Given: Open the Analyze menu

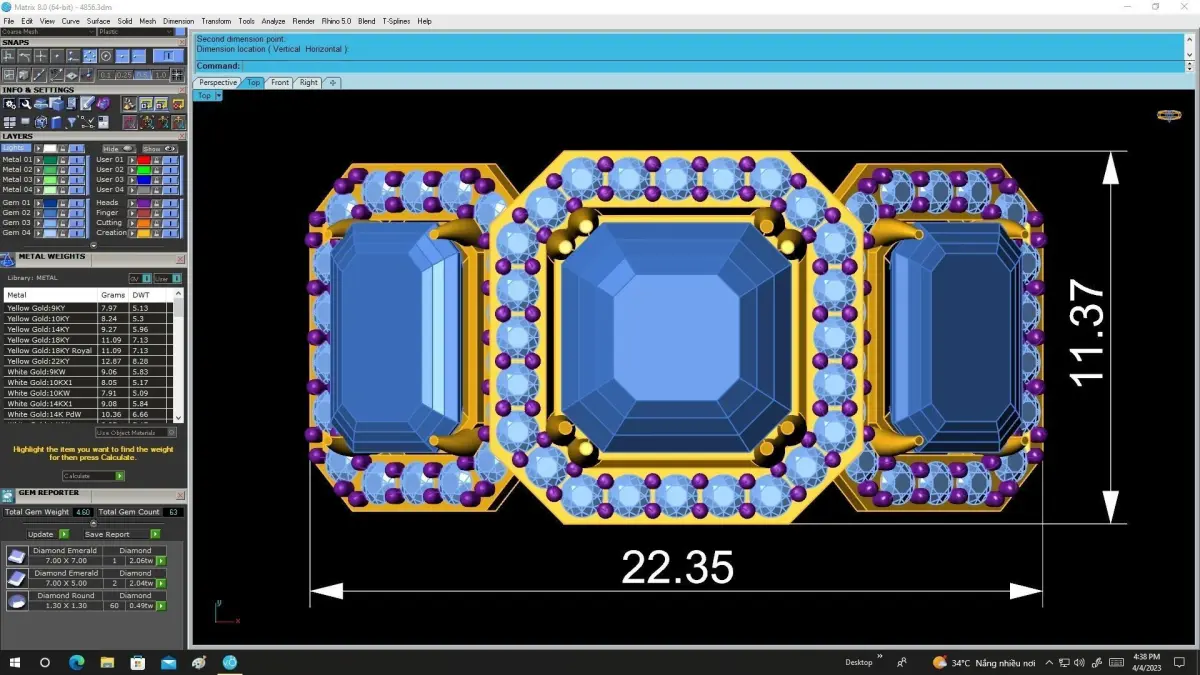Looking at the screenshot, I should 273,21.
